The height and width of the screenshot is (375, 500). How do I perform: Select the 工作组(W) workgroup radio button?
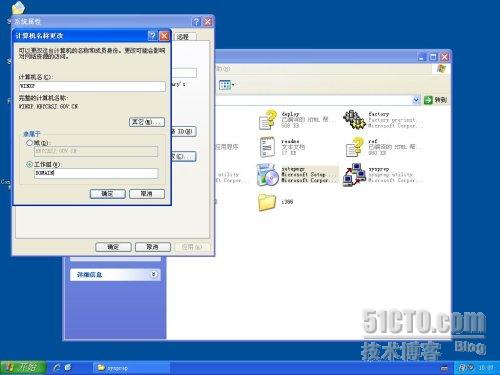pos(29,164)
